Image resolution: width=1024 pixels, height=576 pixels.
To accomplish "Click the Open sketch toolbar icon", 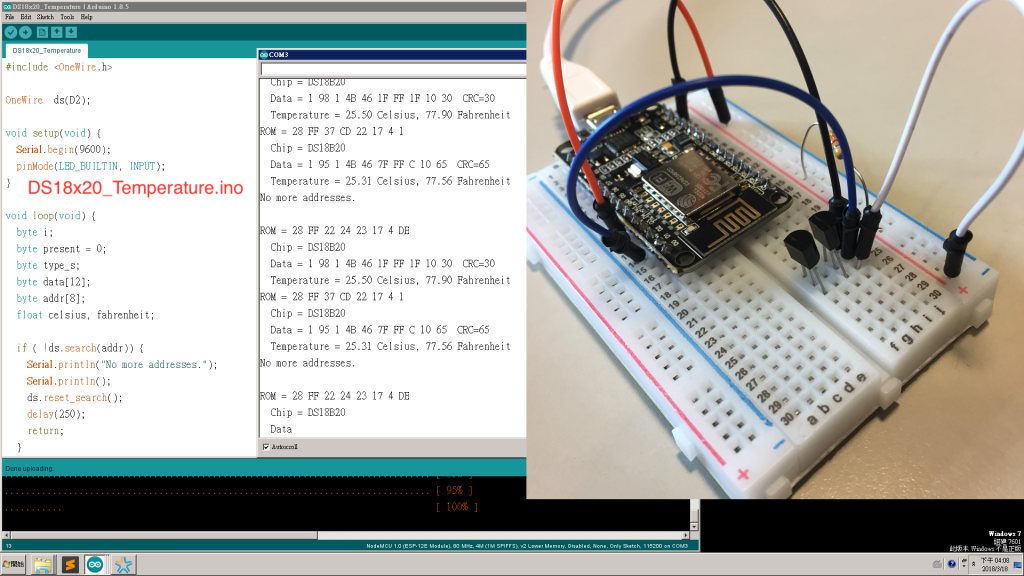I will tap(57, 32).
